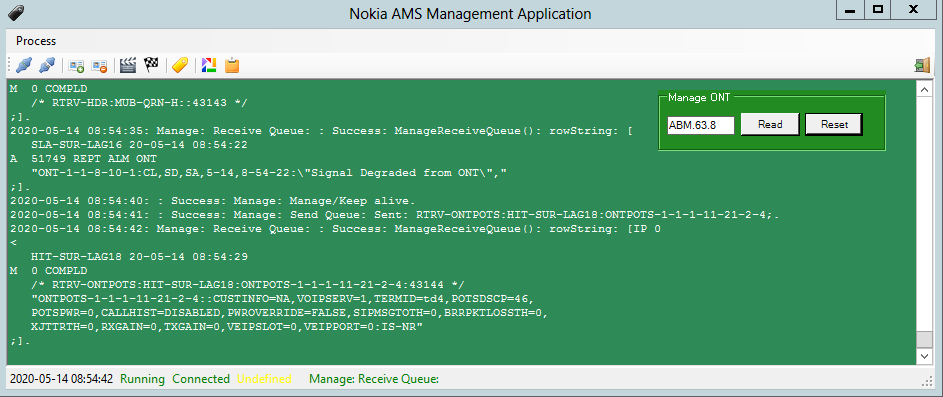Click the clapperboard start icon
This screenshot has height=397, width=943.
click(128, 65)
